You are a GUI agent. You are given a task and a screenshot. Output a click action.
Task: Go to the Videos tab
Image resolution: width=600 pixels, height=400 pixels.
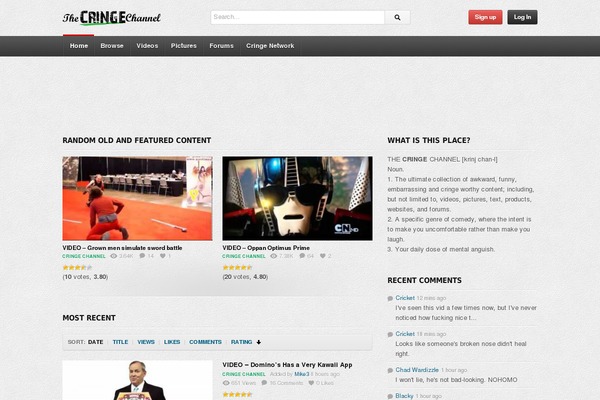[x=147, y=46]
